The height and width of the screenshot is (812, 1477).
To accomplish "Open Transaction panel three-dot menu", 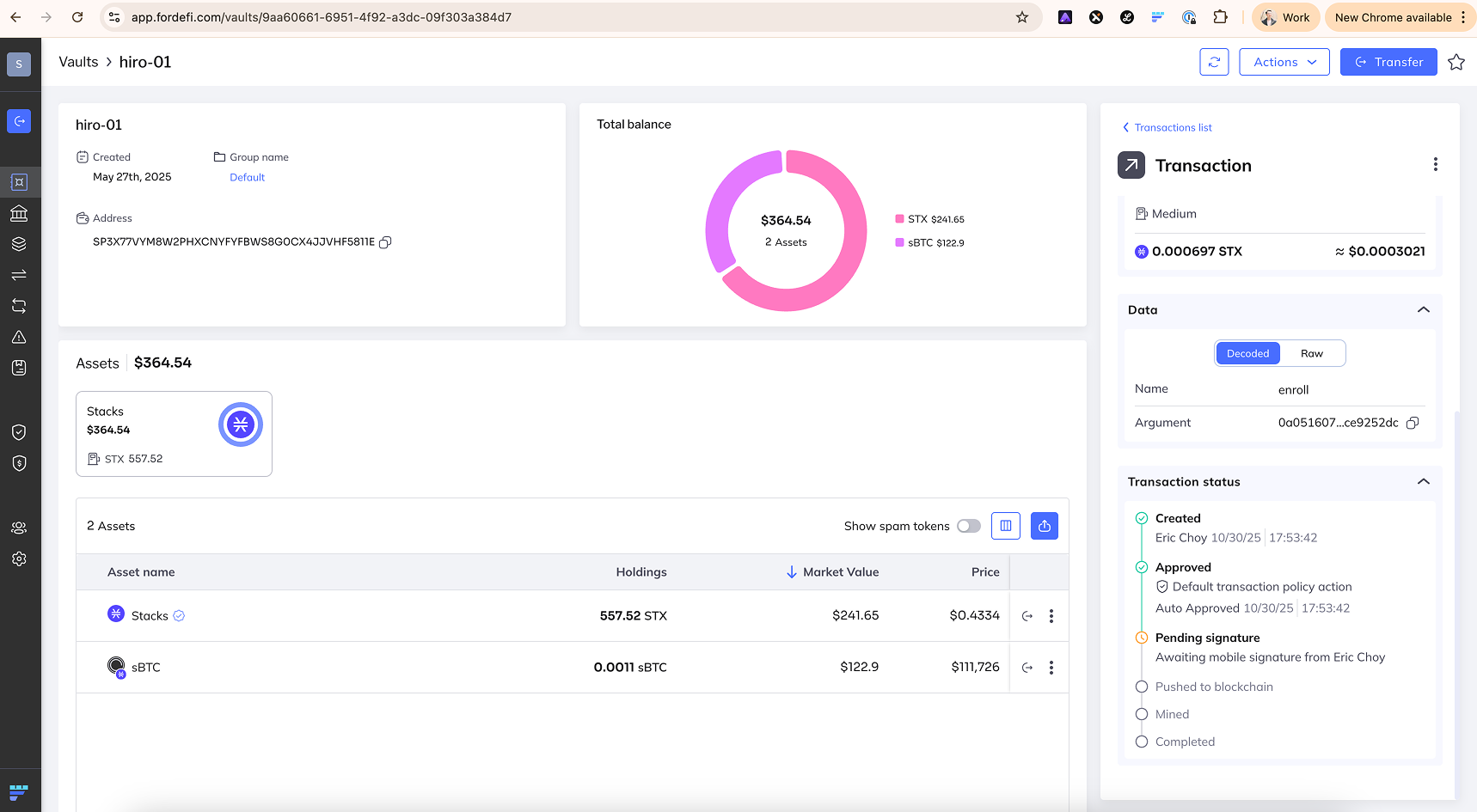I will [x=1434, y=165].
